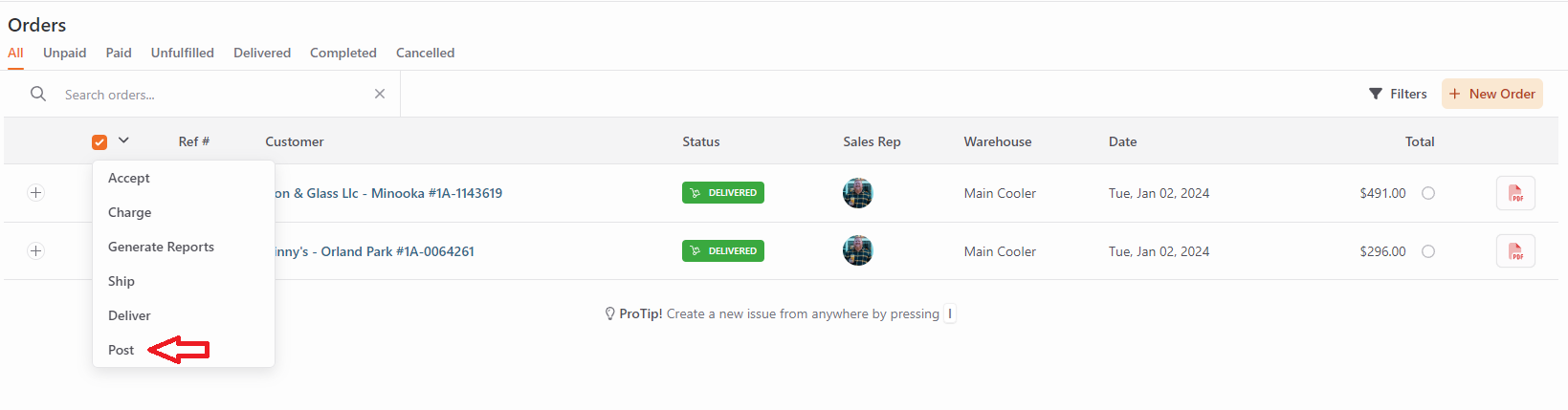Click the funnel icon next to Filters
Viewport: 1568px width, 410px height.
[1376, 94]
